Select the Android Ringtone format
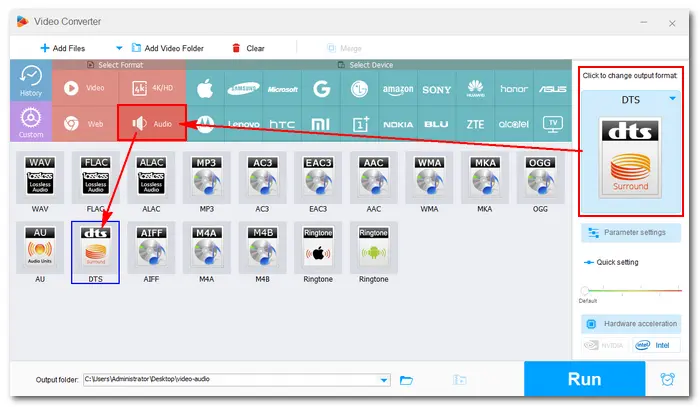700x407 pixels. 374,248
